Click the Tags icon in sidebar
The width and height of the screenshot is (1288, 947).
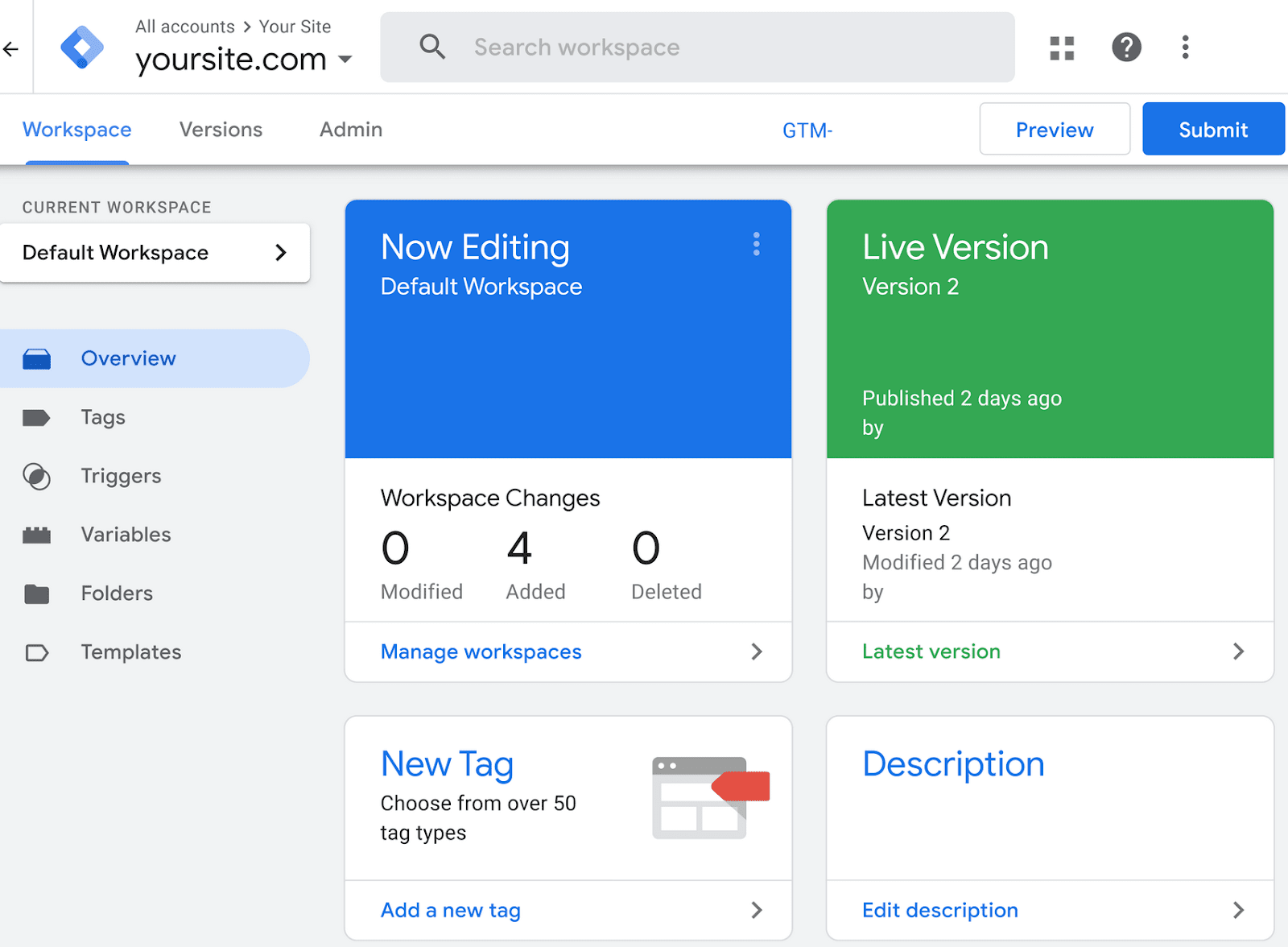(x=36, y=417)
